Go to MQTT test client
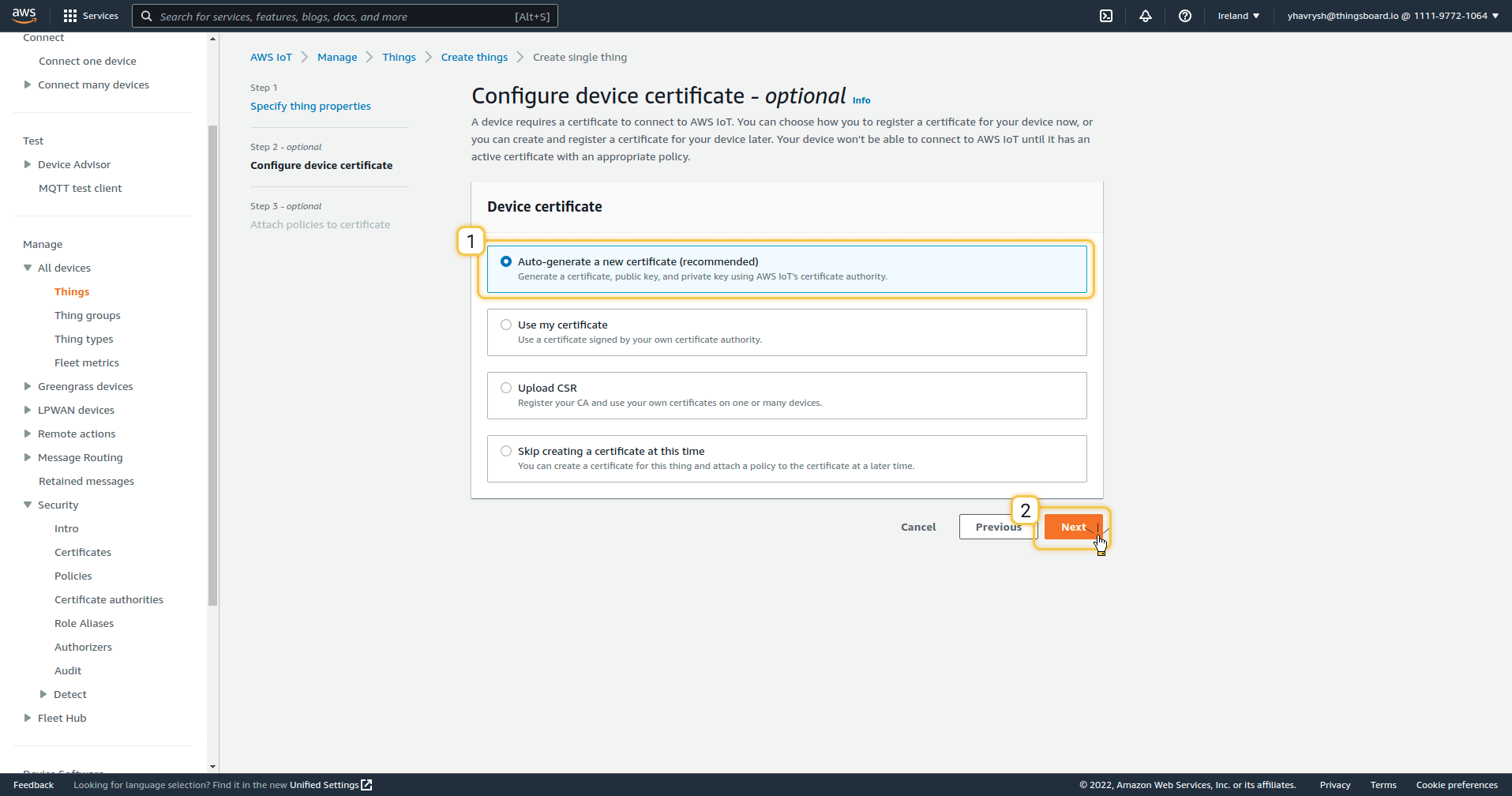This screenshot has width=1512, height=796. point(80,188)
